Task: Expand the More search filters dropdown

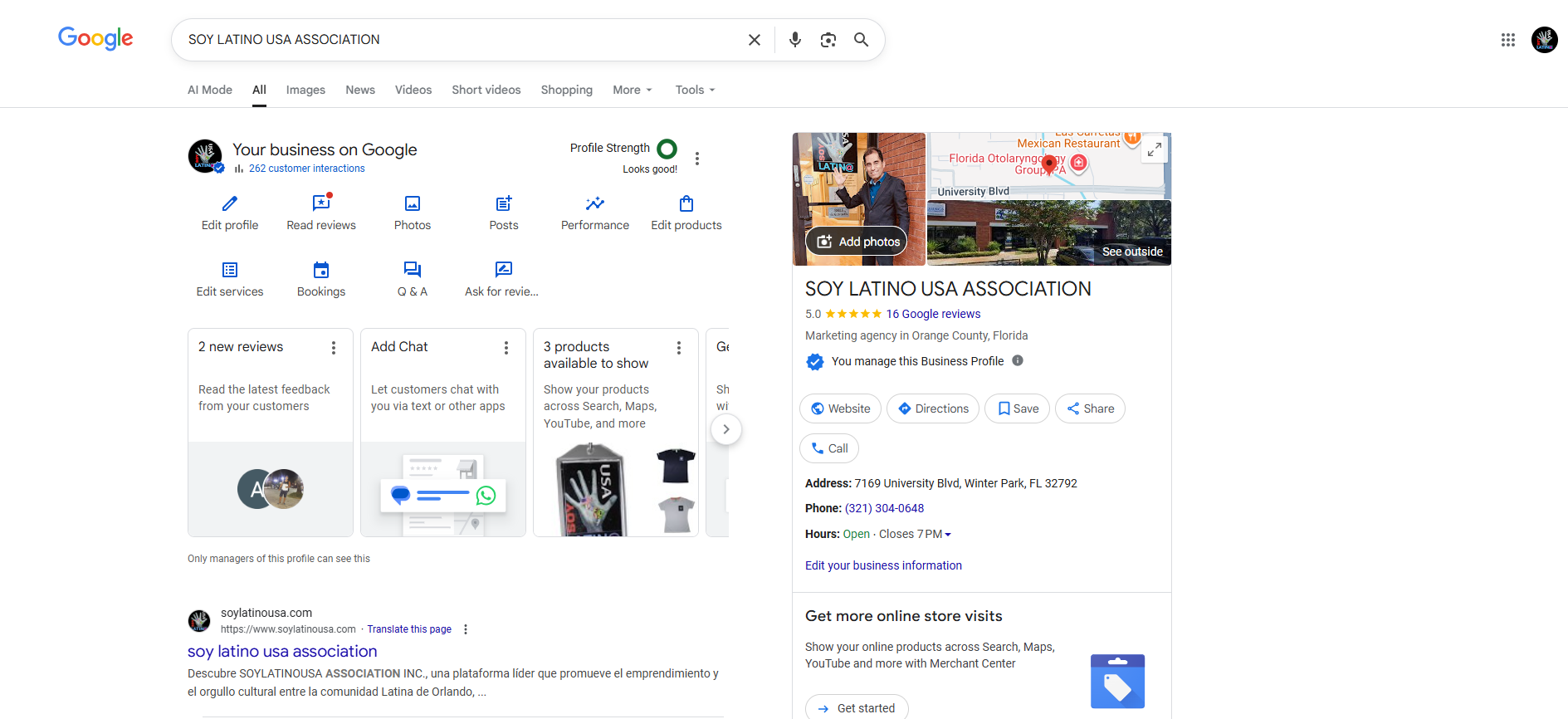Action: point(633,90)
